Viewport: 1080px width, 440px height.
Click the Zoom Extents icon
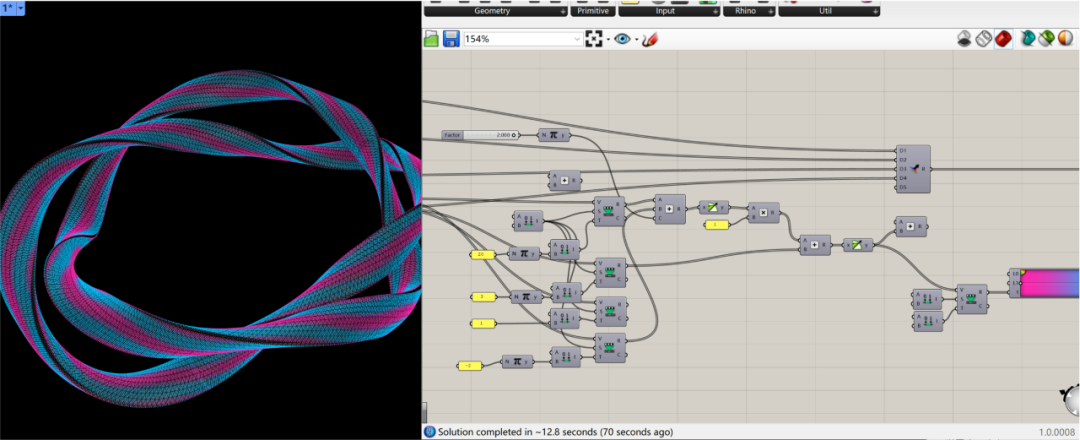coord(596,39)
